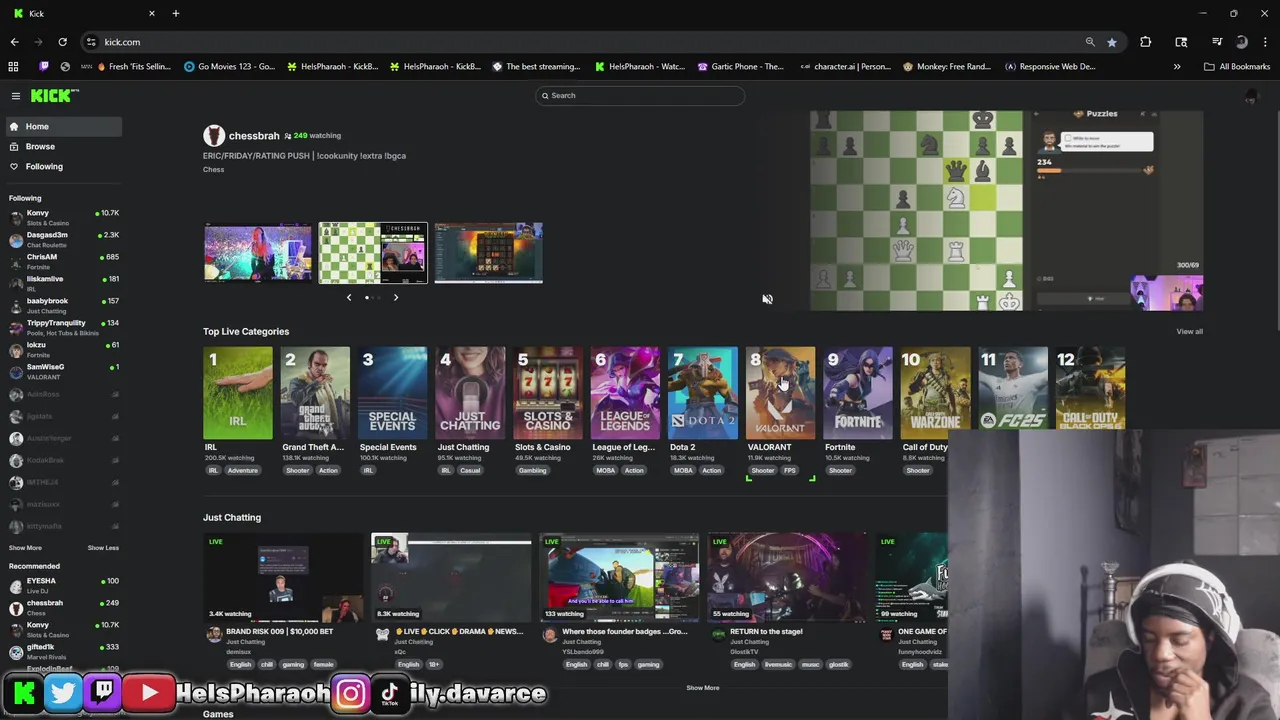Unmute the featured stream via speaker icon

pos(767,299)
